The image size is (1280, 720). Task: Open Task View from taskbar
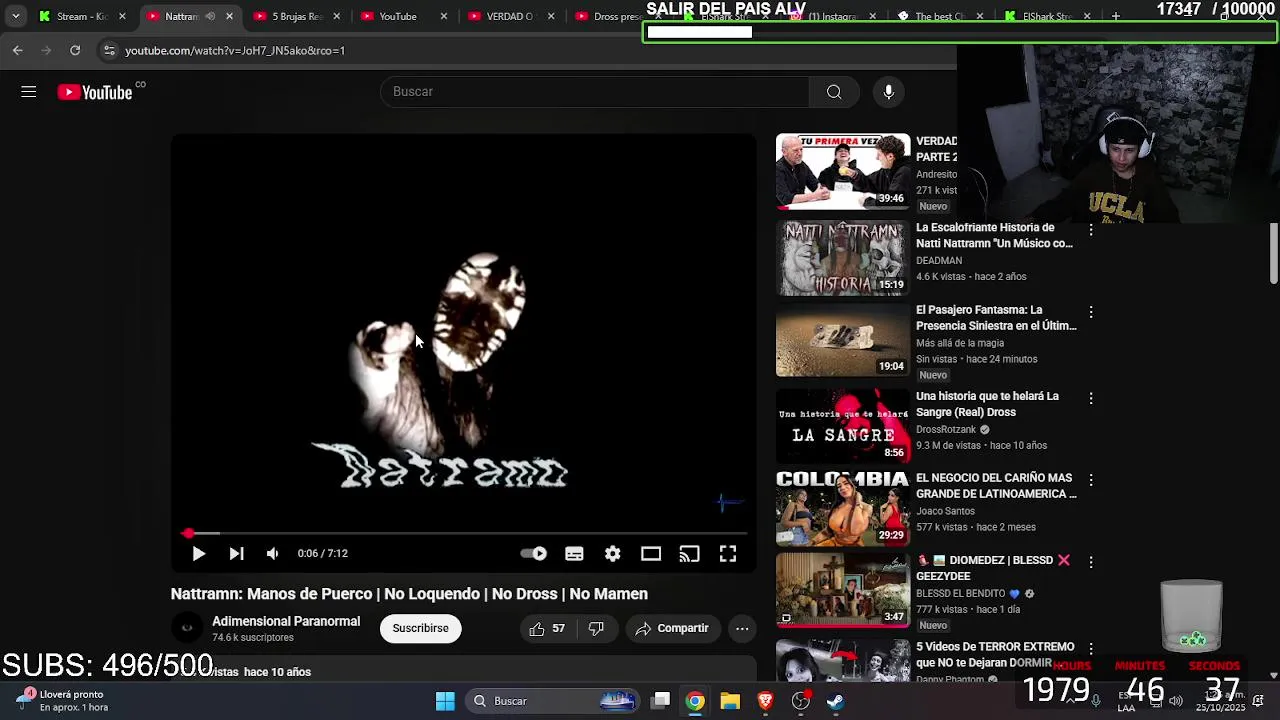click(660, 701)
